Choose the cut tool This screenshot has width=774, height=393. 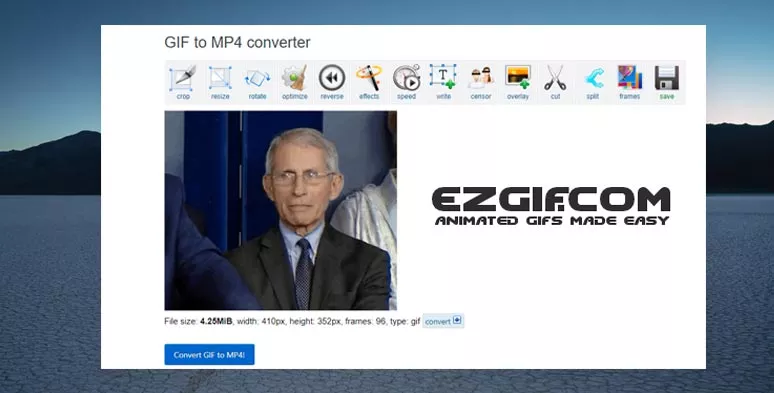[x=555, y=82]
